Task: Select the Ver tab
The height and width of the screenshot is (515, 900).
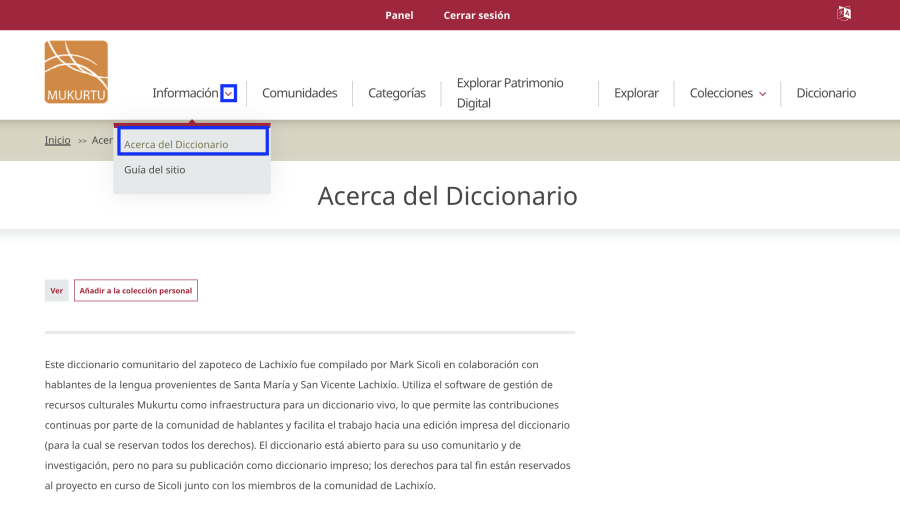Action: coord(56,291)
